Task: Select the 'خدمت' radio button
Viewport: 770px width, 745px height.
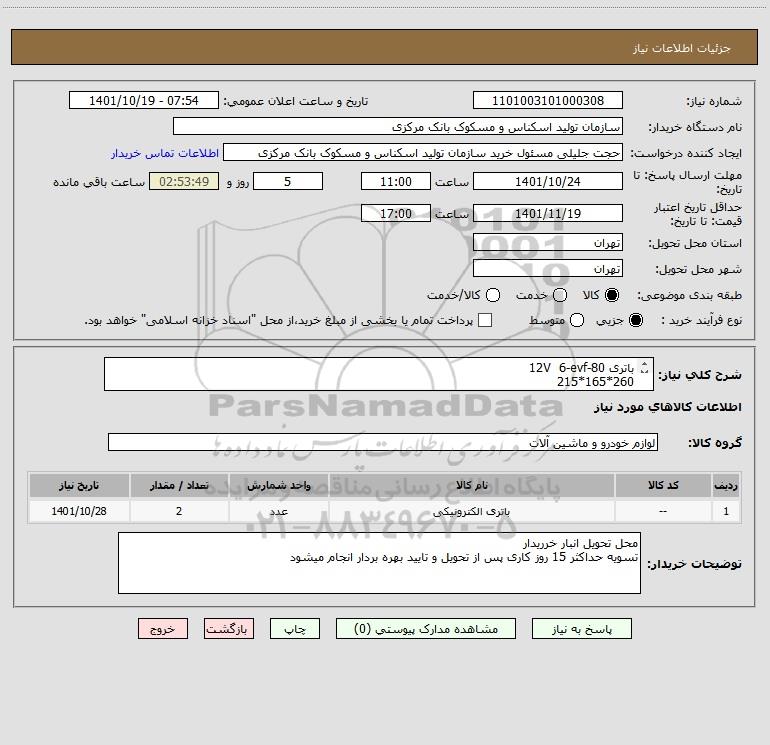Action: [x=560, y=295]
